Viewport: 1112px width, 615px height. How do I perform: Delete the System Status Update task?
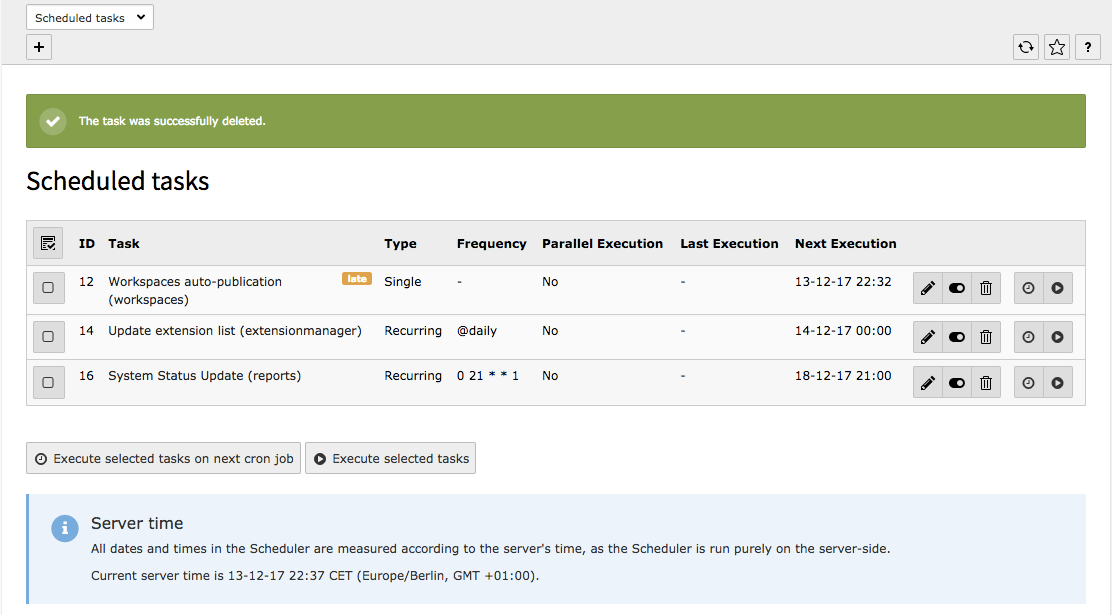coord(986,383)
